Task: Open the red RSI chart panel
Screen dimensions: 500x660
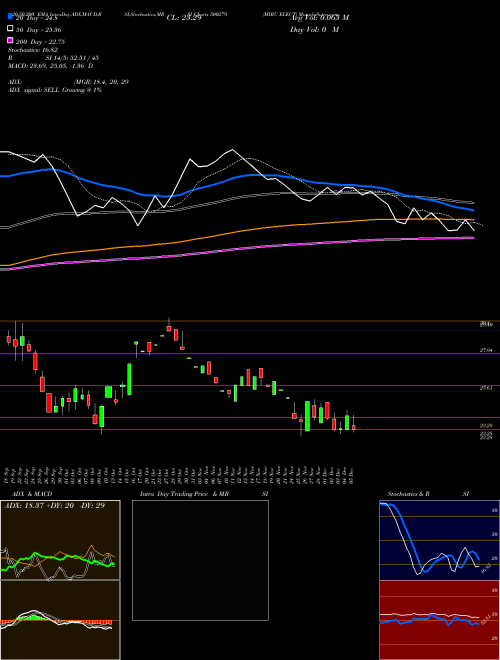Action: tap(439, 620)
